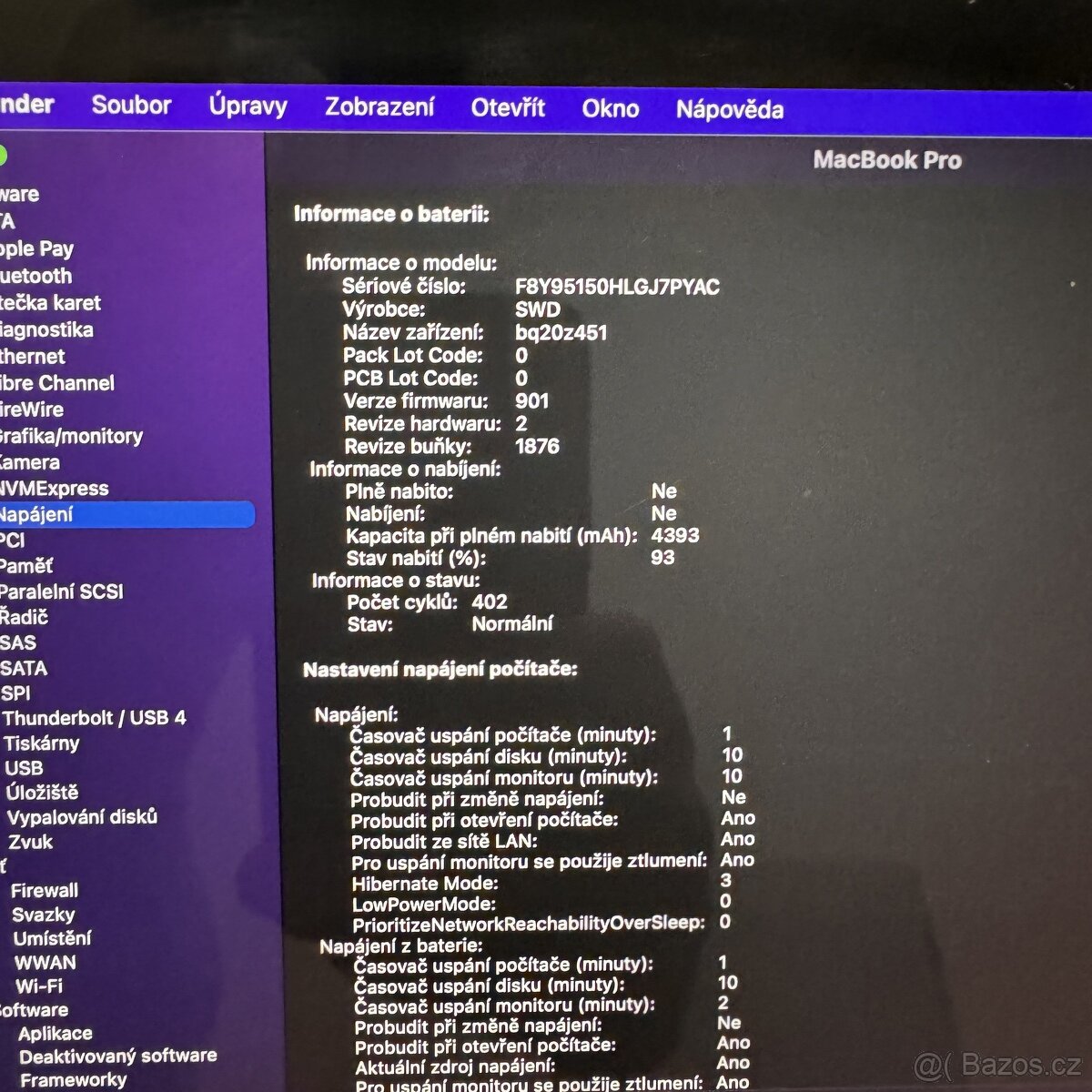Select Paměť in the sidebar
Viewport: 1092px width, 1092px height.
tap(26, 565)
